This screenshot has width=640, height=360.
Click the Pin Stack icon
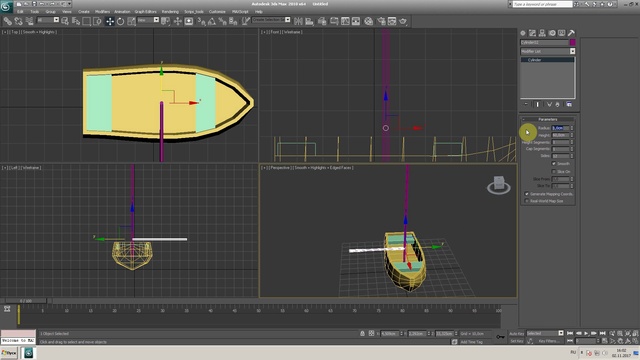(526, 104)
